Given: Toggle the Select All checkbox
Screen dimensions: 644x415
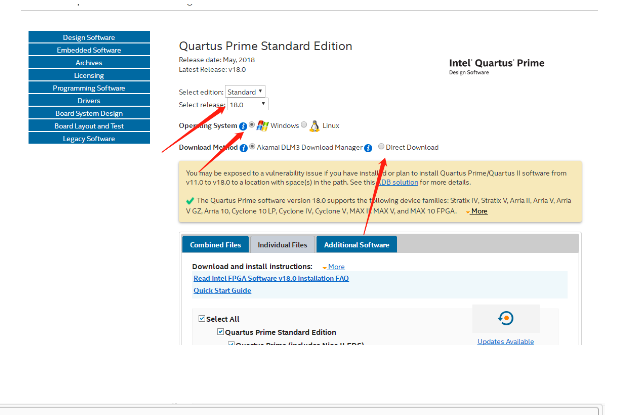Looking at the screenshot, I should click(x=202, y=318).
